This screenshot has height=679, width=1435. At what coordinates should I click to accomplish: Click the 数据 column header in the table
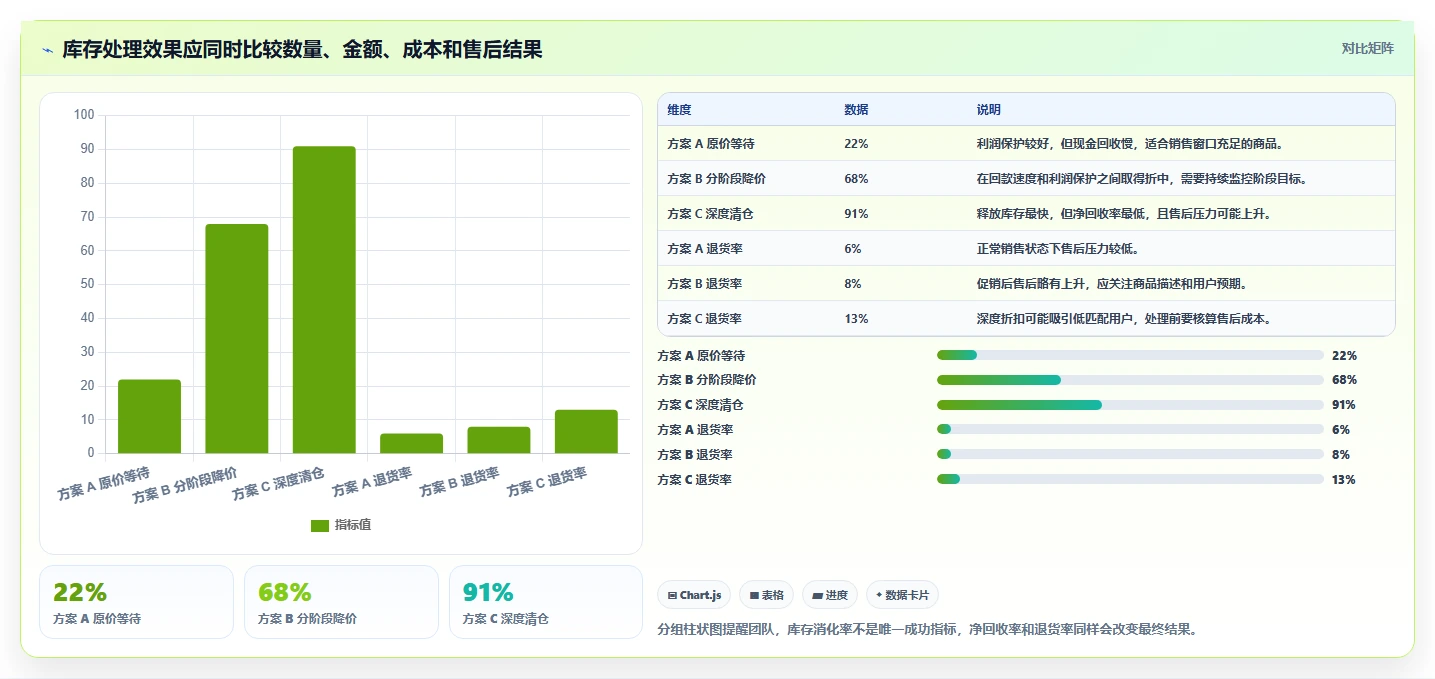856,110
